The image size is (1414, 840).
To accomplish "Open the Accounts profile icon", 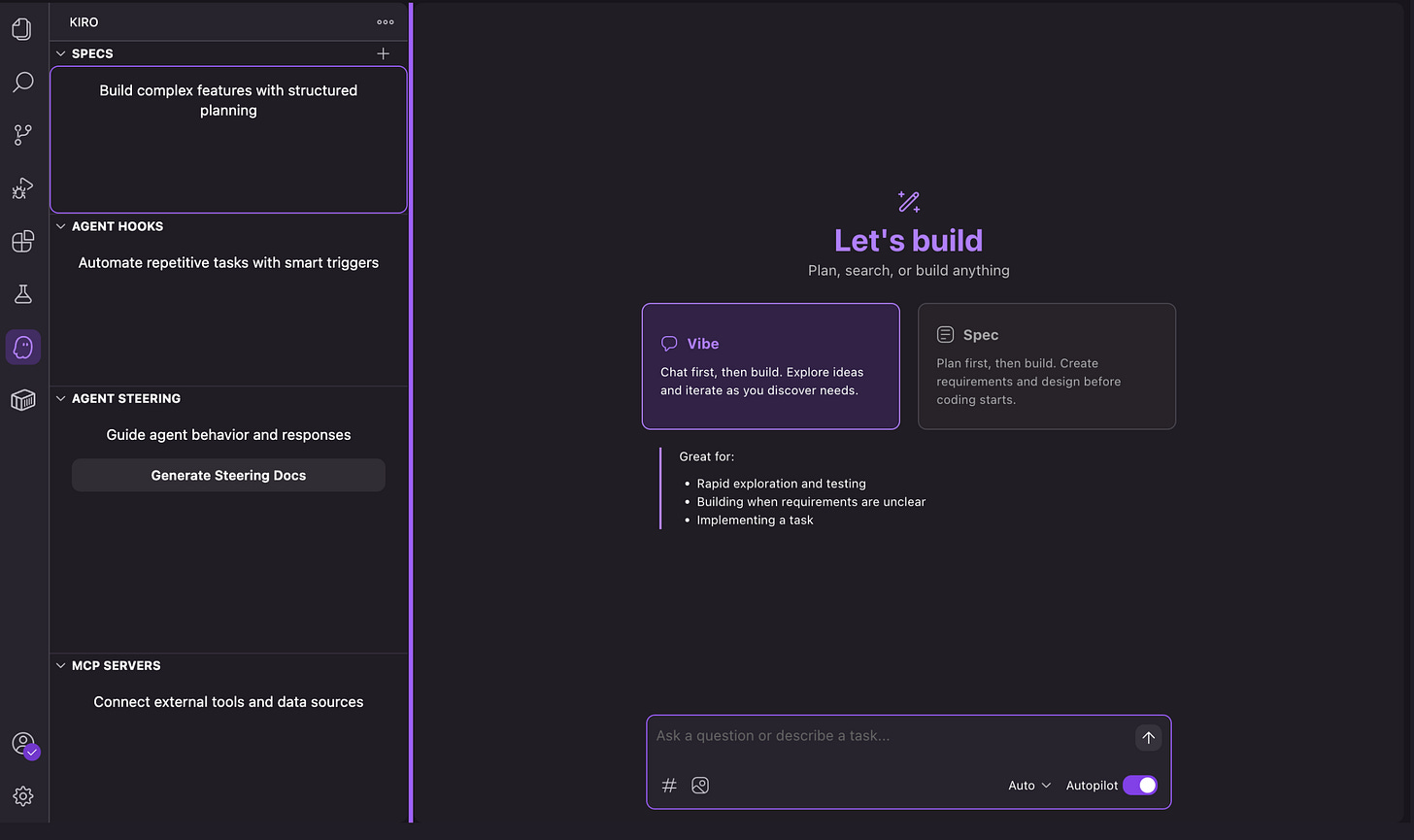I will tap(23, 745).
